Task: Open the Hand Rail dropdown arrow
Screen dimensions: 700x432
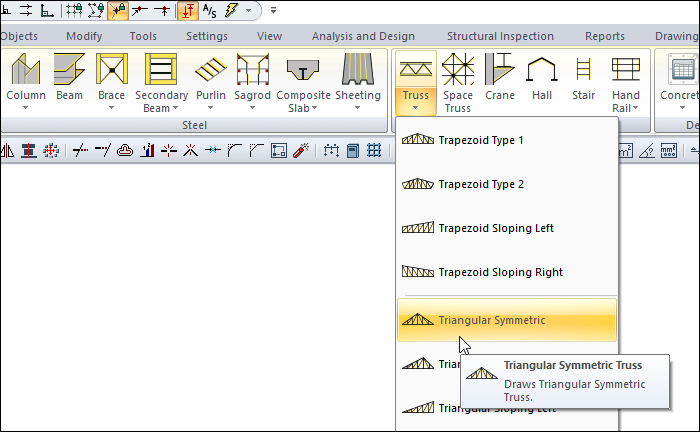Action: tap(636, 108)
